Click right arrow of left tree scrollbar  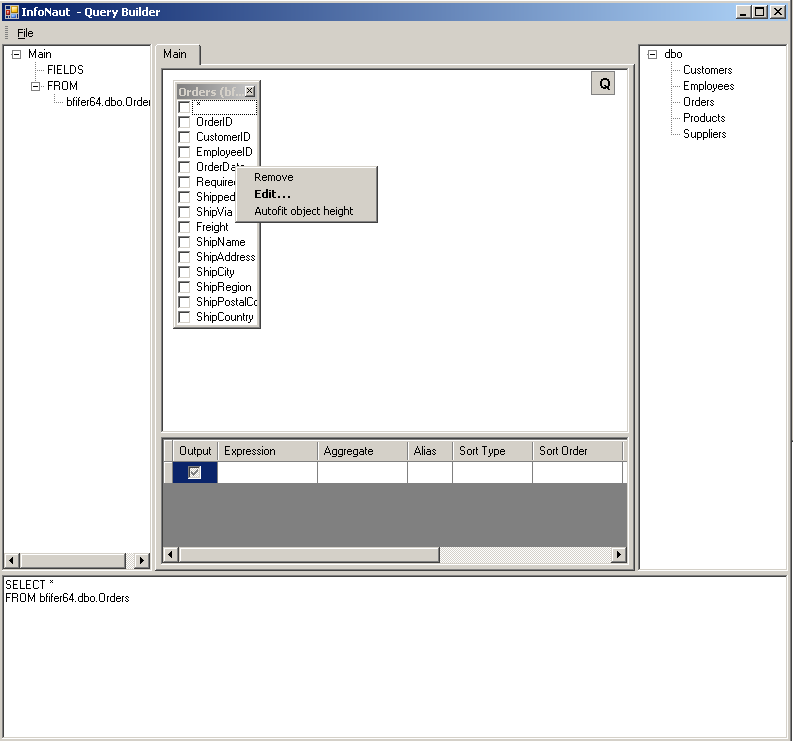[142, 561]
